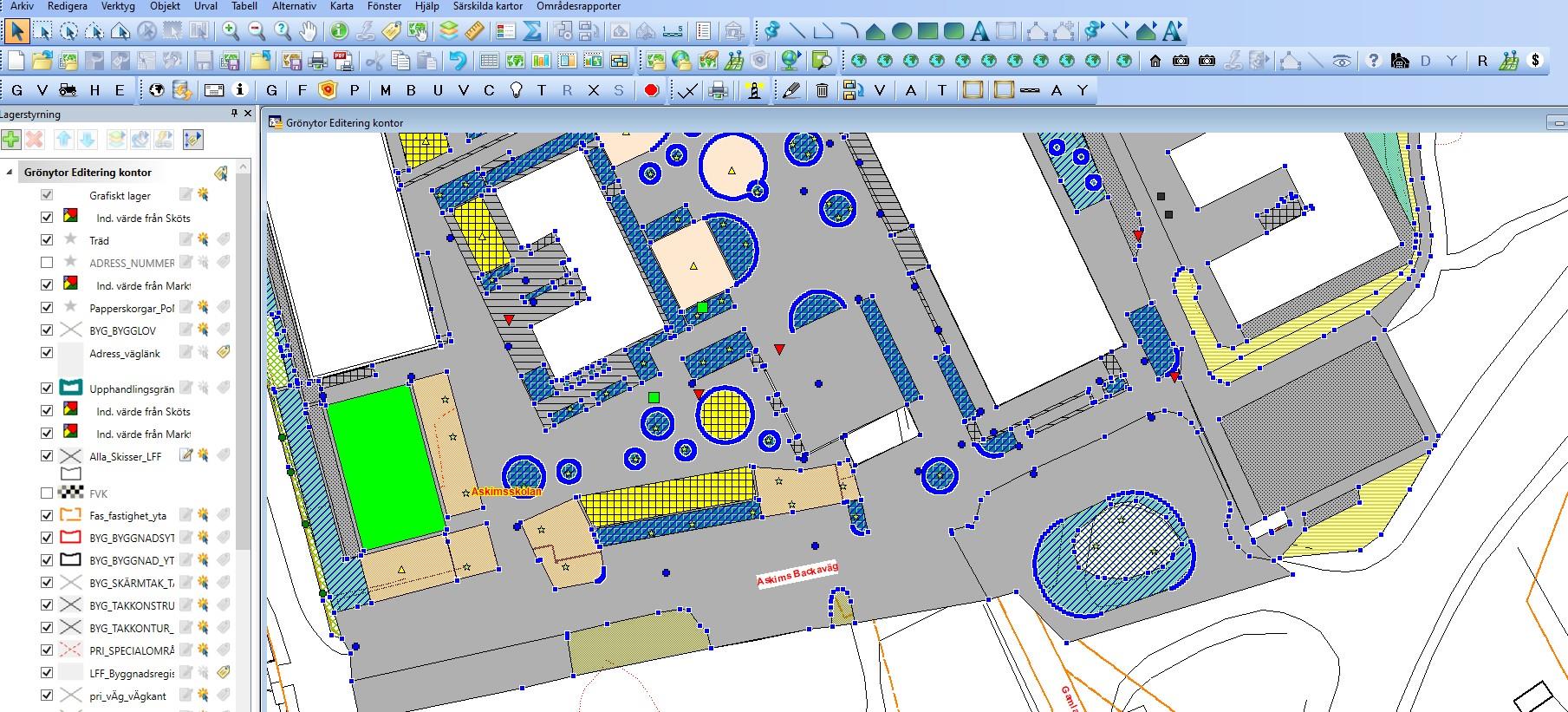Select the arrow pointer tool
1568x712 pixels.
coord(16,32)
